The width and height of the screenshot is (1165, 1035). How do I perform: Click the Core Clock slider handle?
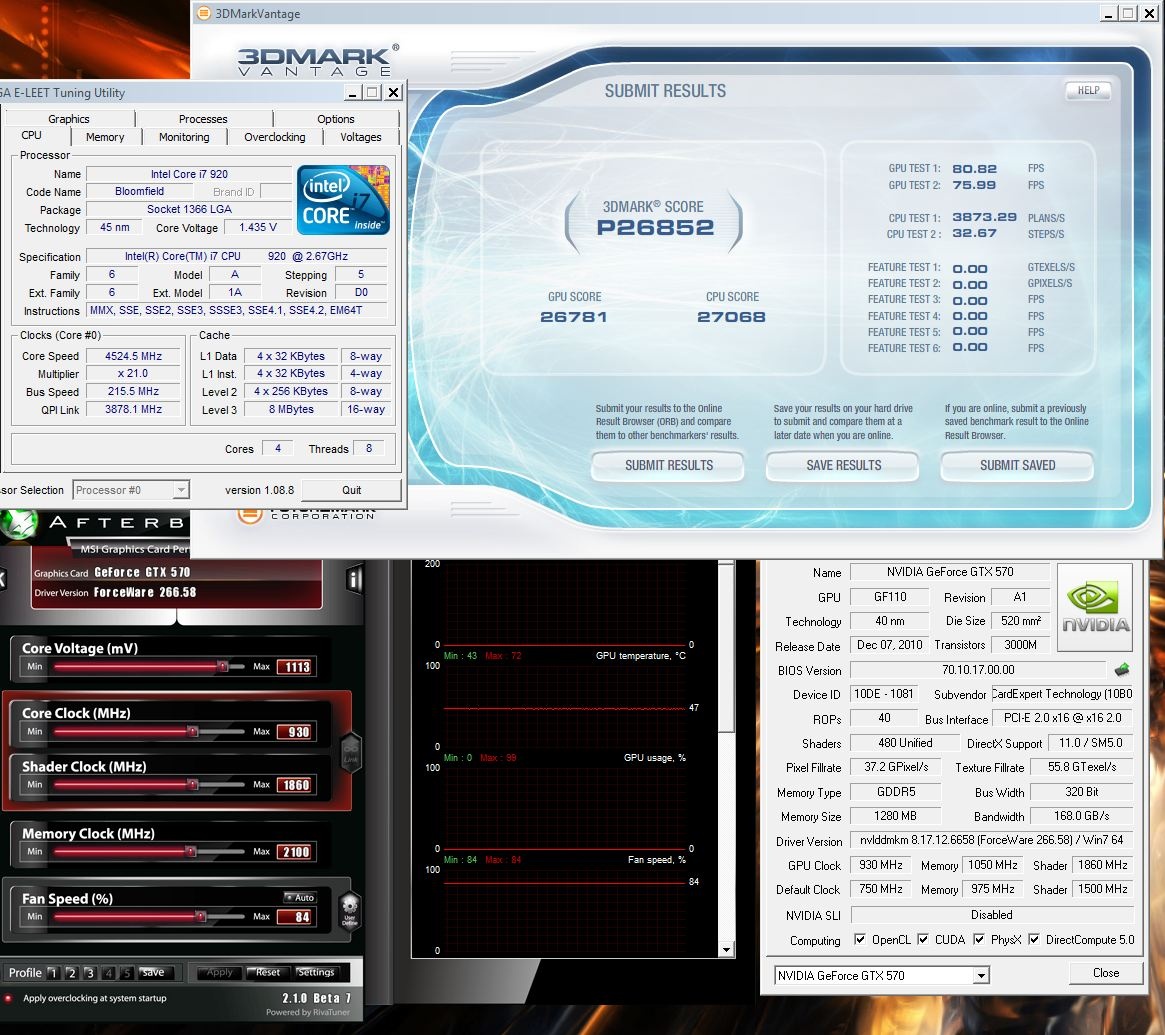[192, 731]
